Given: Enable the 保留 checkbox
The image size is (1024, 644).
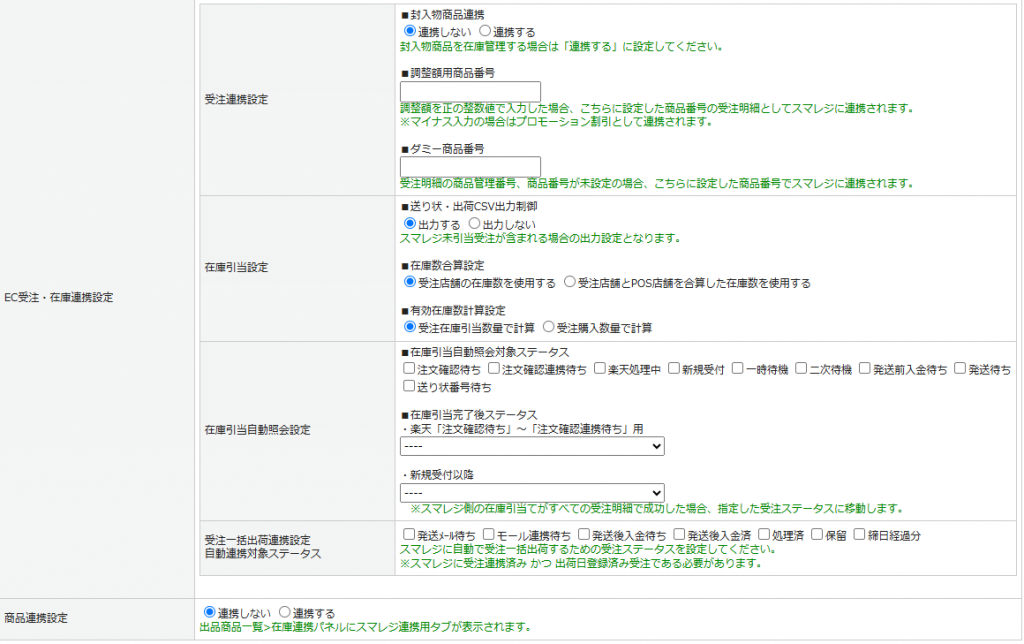Looking at the screenshot, I should click(817, 534).
